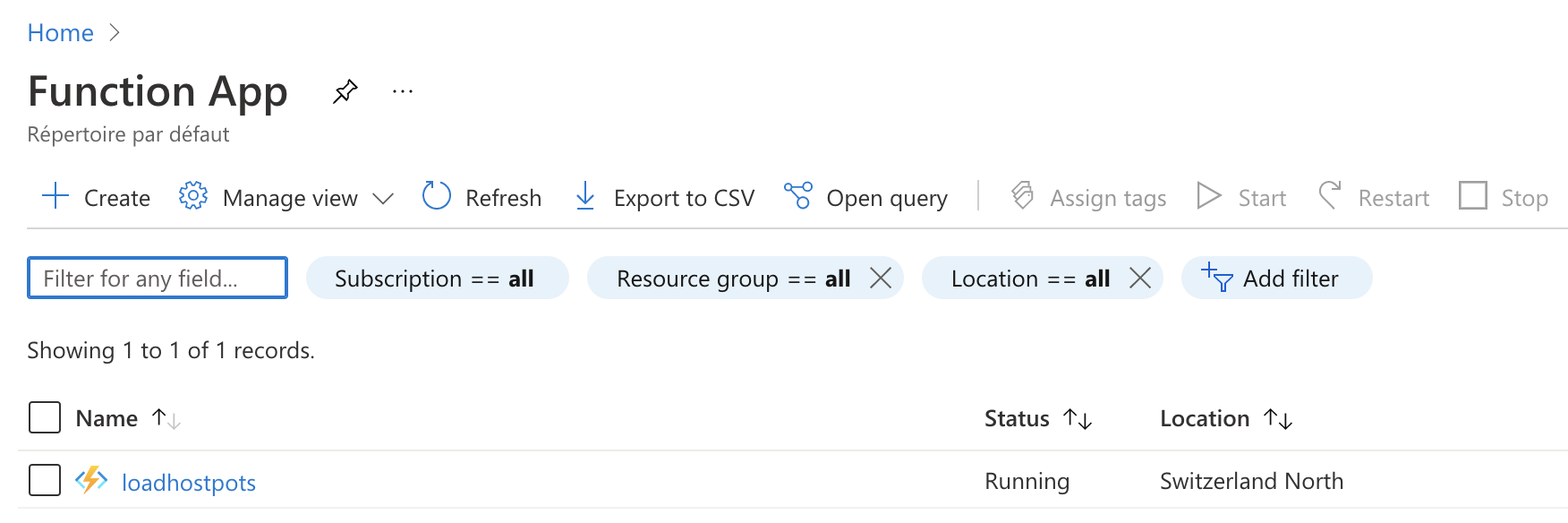This screenshot has width=1568, height=523.
Task: Sort by Location column arrows
Action: [1278, 418]
